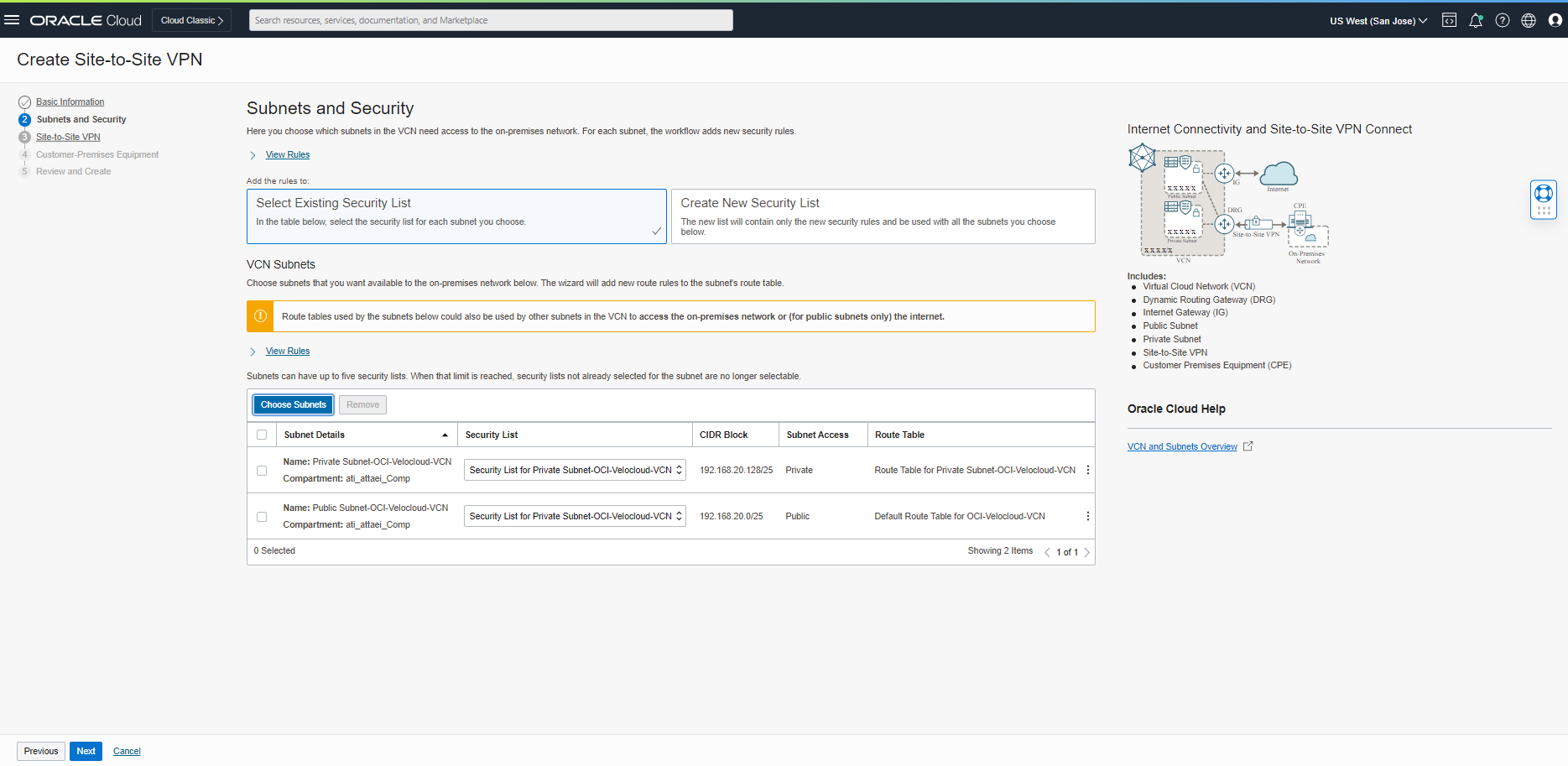Open actions menu for Public Subnet row
Viewport: 1568px width, 766px height.
point(1088,516)
